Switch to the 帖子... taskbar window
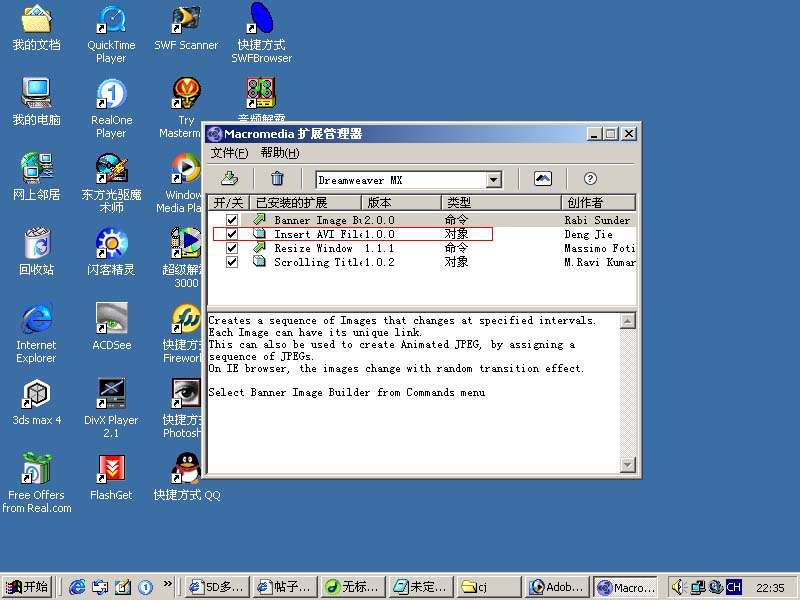The height and width of the screenshot is (600, 800). point(285,587)
